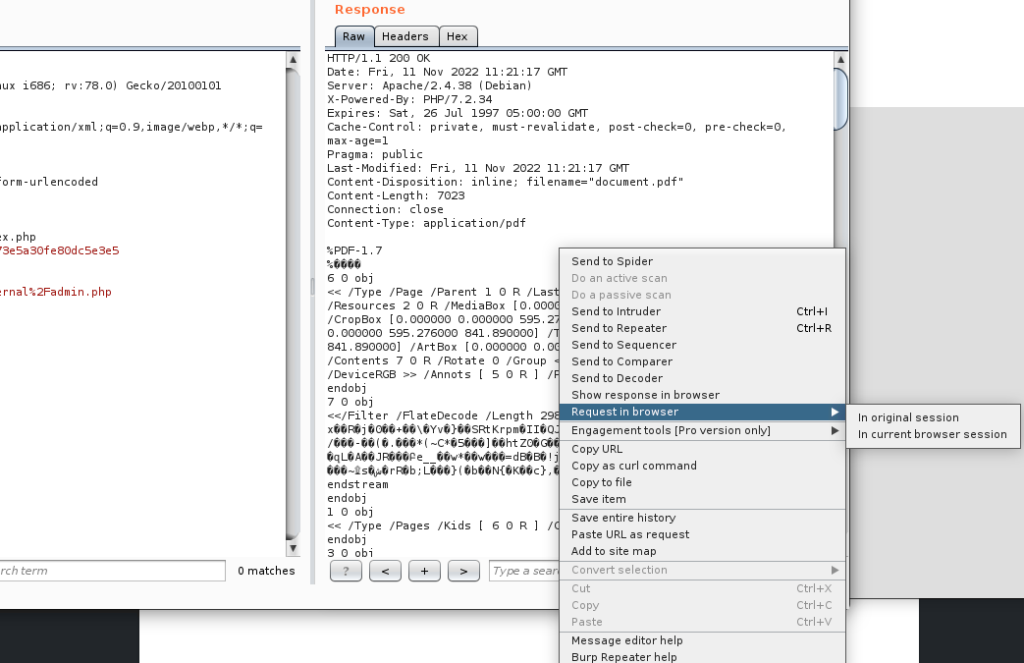Click the %PDF-1.7 line
This screenshot has height=663, width=1024.
coord(355,251)
